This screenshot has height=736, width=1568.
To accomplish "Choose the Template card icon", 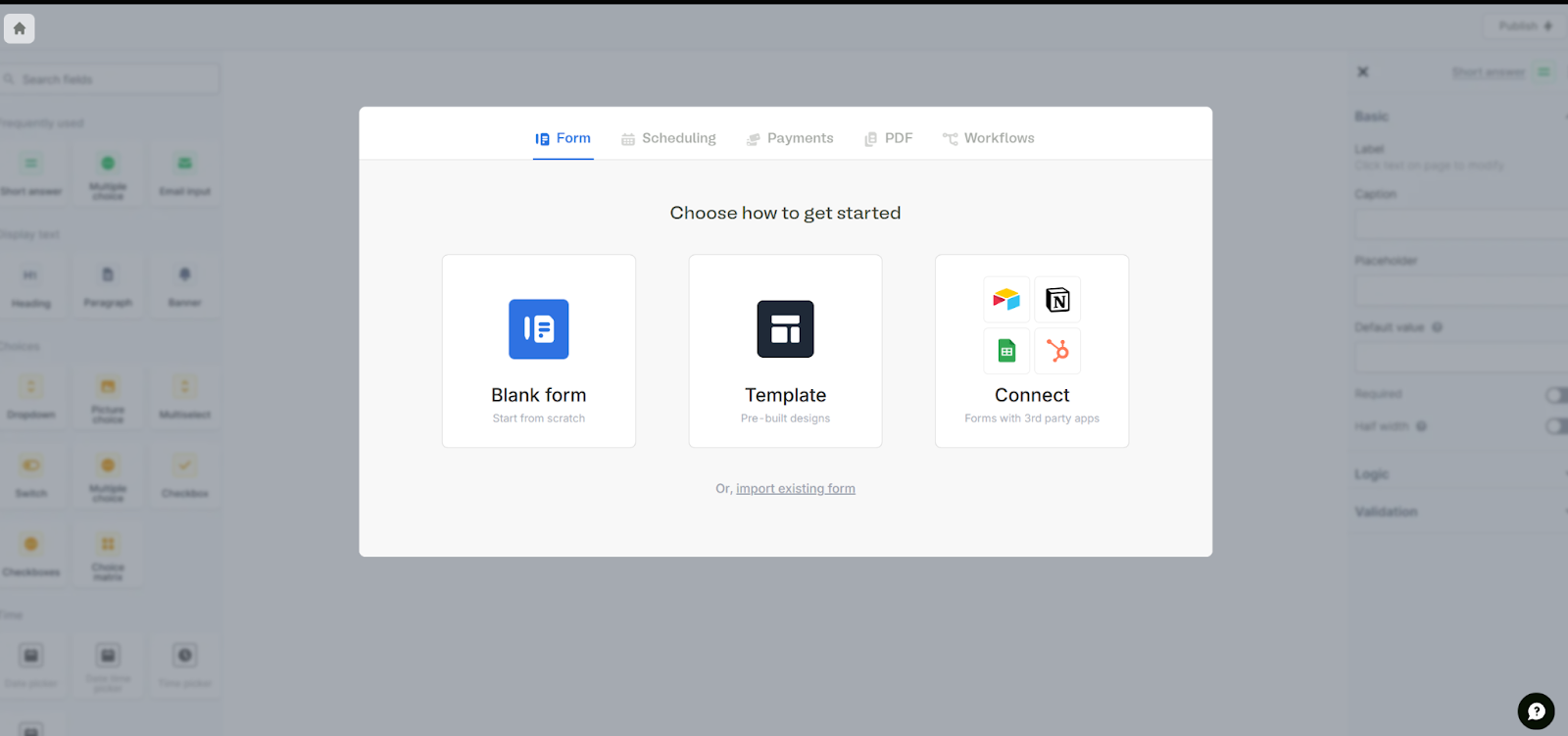I will (785, 329).
